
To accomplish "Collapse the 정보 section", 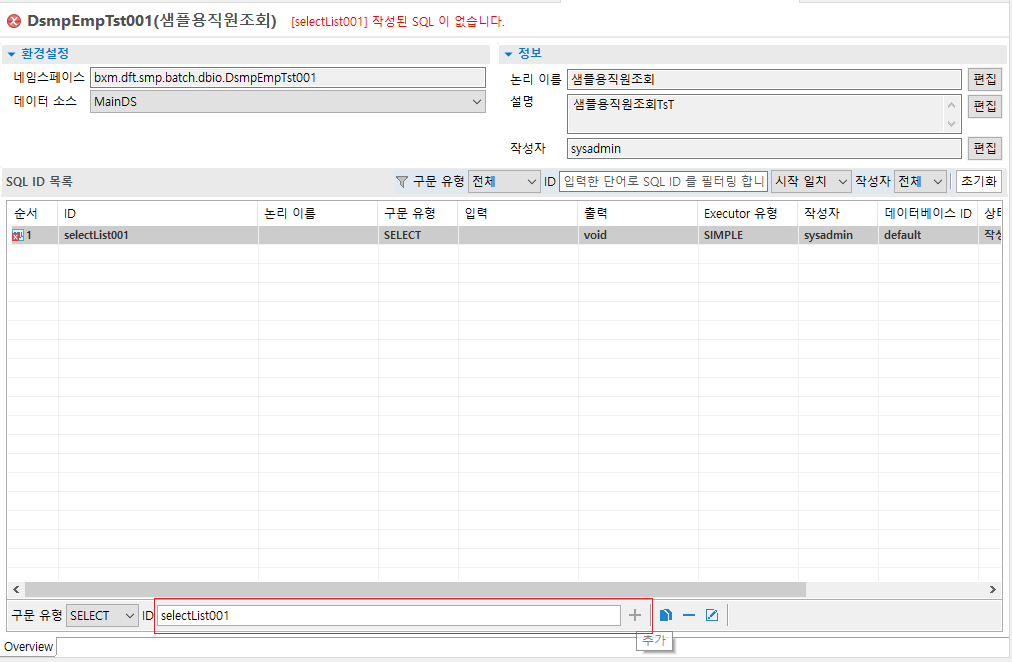I will tap(507, 54).
